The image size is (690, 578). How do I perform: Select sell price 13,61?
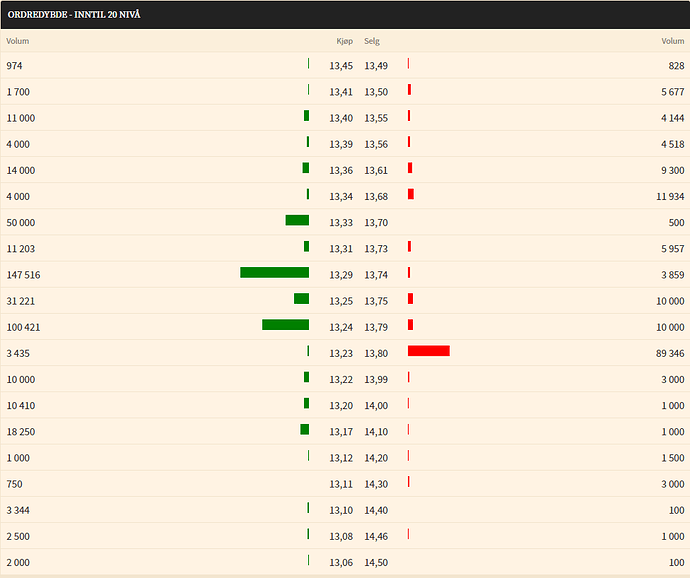(x=376, y=170)
